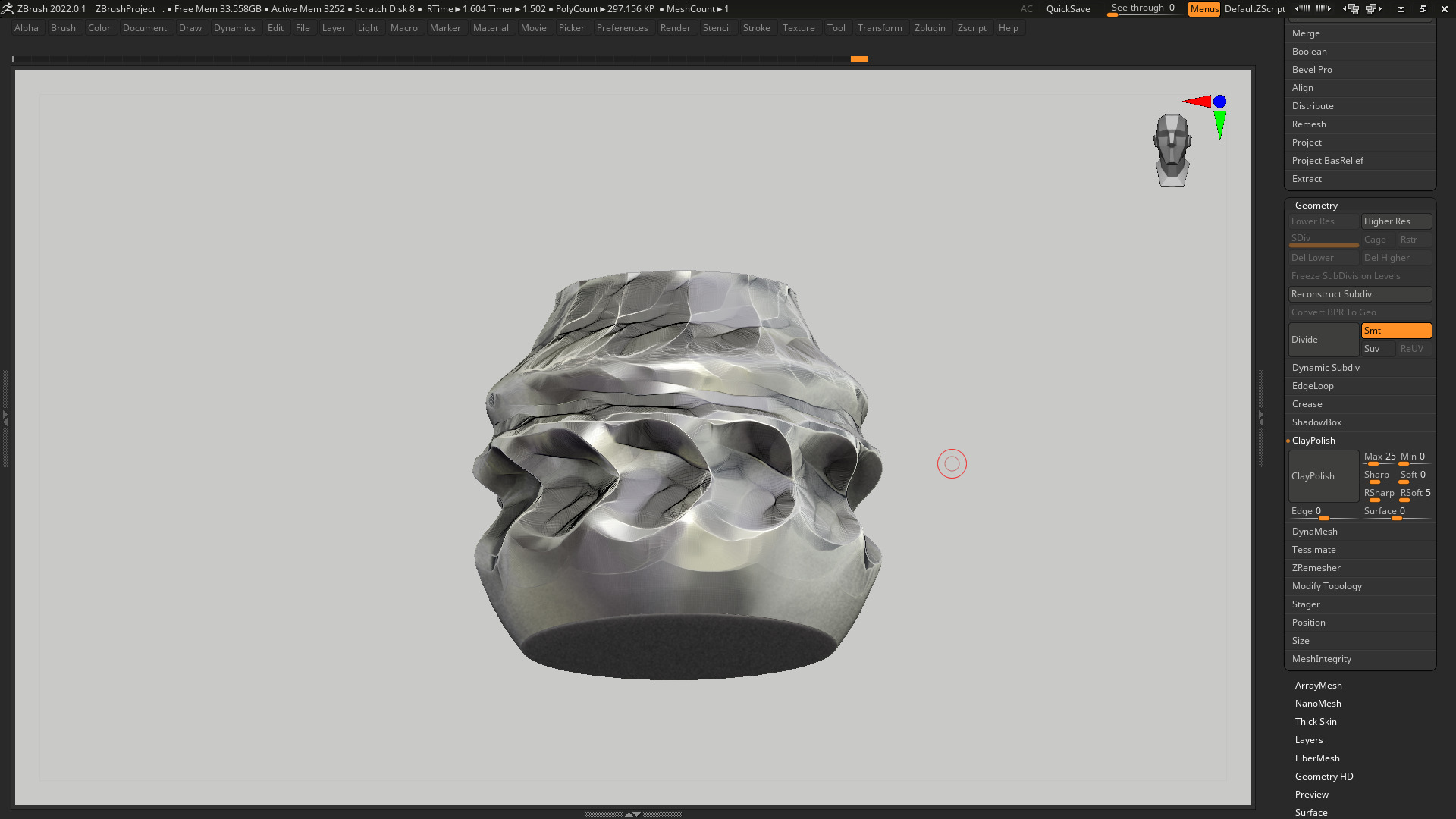Click the Divide button
1456x819 pixels.
pyautogui.click(x=1323, y=340)
